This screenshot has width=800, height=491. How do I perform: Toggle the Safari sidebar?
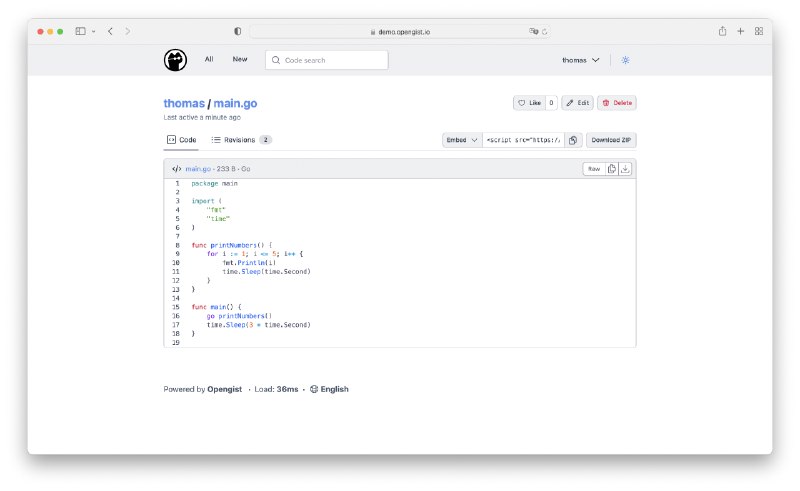click(x=81, y=31)
